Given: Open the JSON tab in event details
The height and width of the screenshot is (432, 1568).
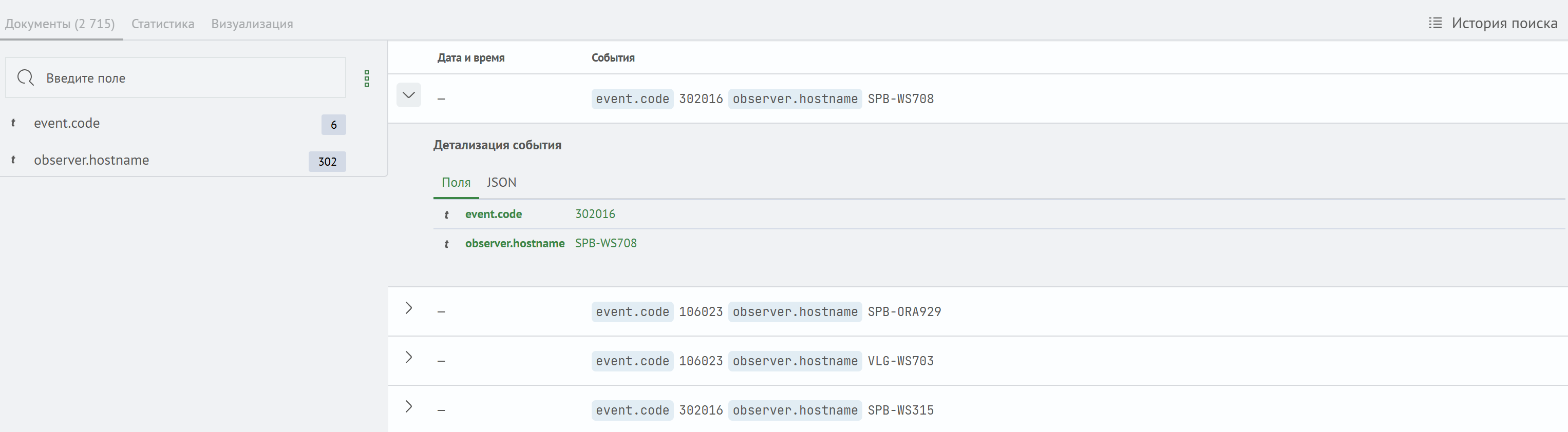Looking at the screenshot, I should click(x=501, y=183).
